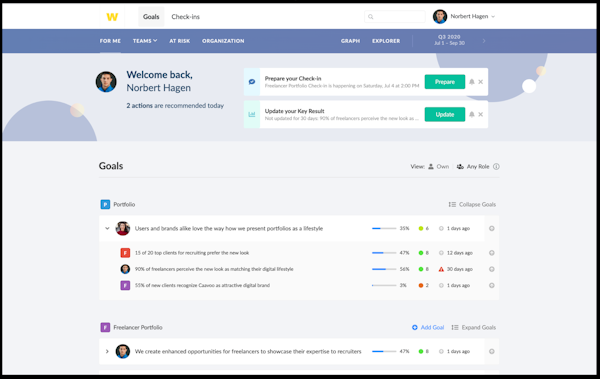600x379 pixels.
Task: Click the key result chart icon
Action: coord(252,114)
